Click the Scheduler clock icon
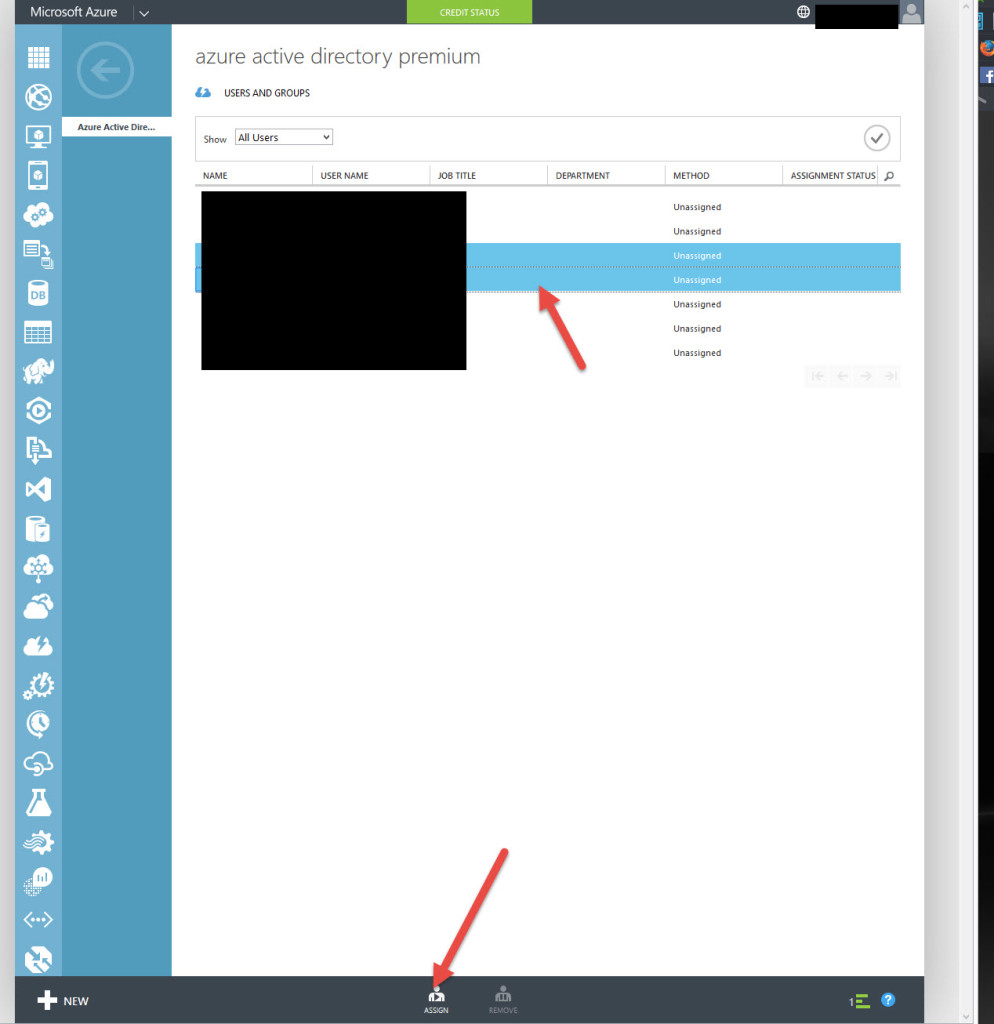This screenshot has height=1024, width=994. click(38, 723)
